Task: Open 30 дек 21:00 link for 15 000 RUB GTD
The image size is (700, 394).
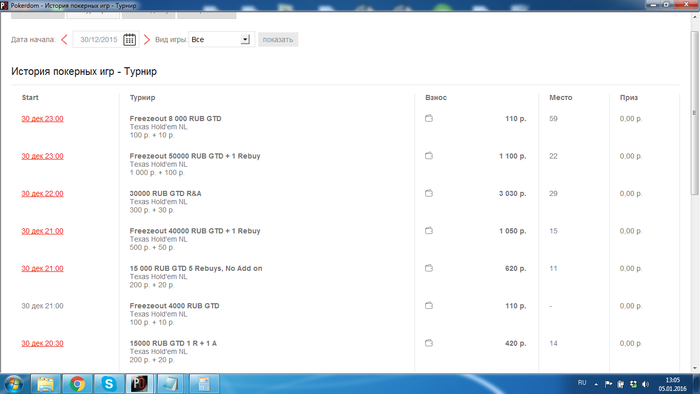Action: (42, 269)
